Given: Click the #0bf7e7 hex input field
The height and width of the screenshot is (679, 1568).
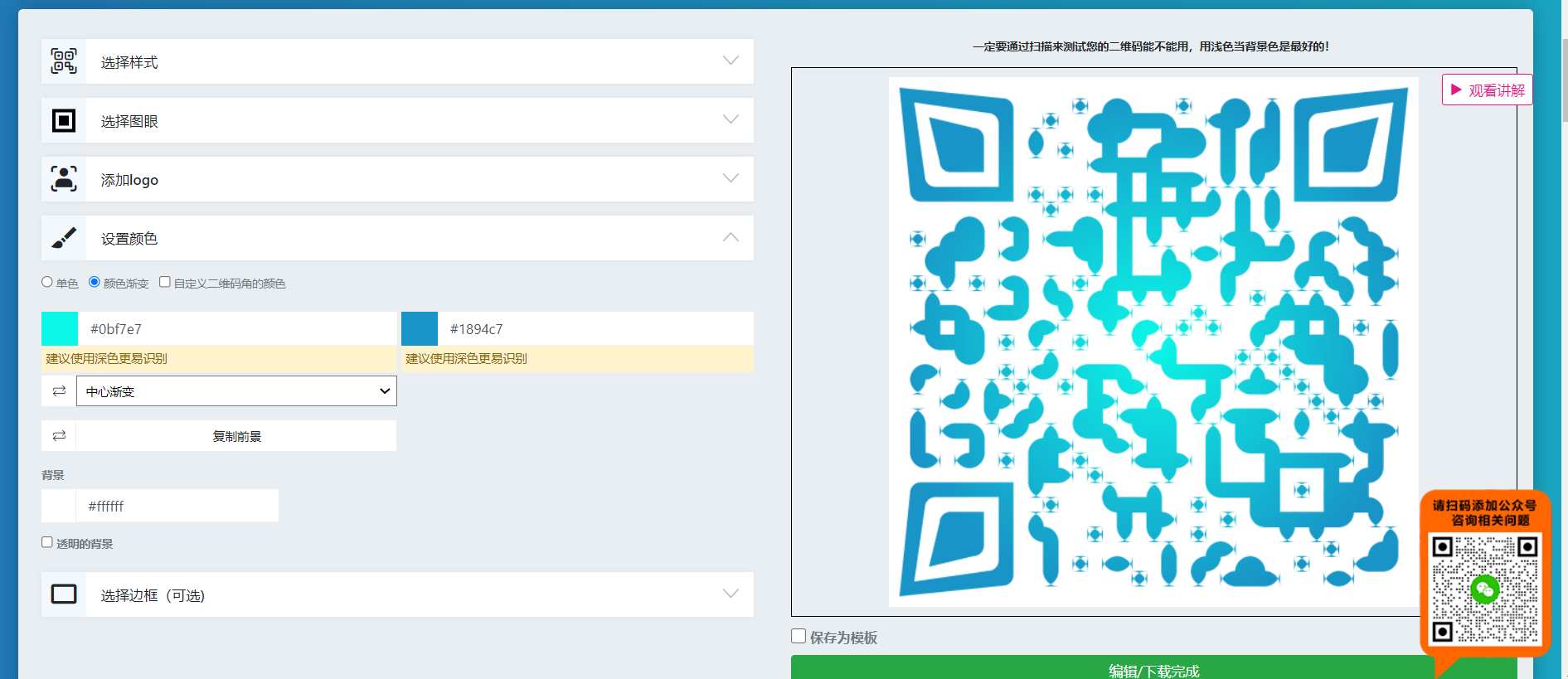Looking at the screenshot, I should tap(237, 328).
